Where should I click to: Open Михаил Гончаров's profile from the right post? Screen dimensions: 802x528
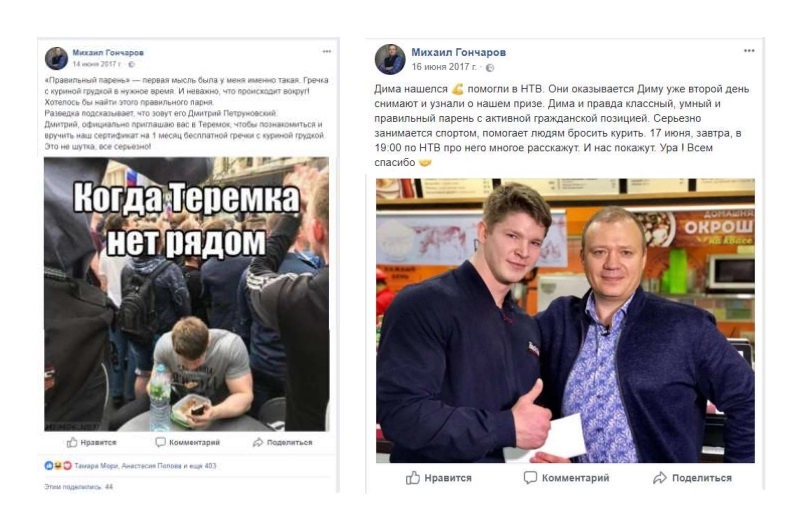[458, 52]
